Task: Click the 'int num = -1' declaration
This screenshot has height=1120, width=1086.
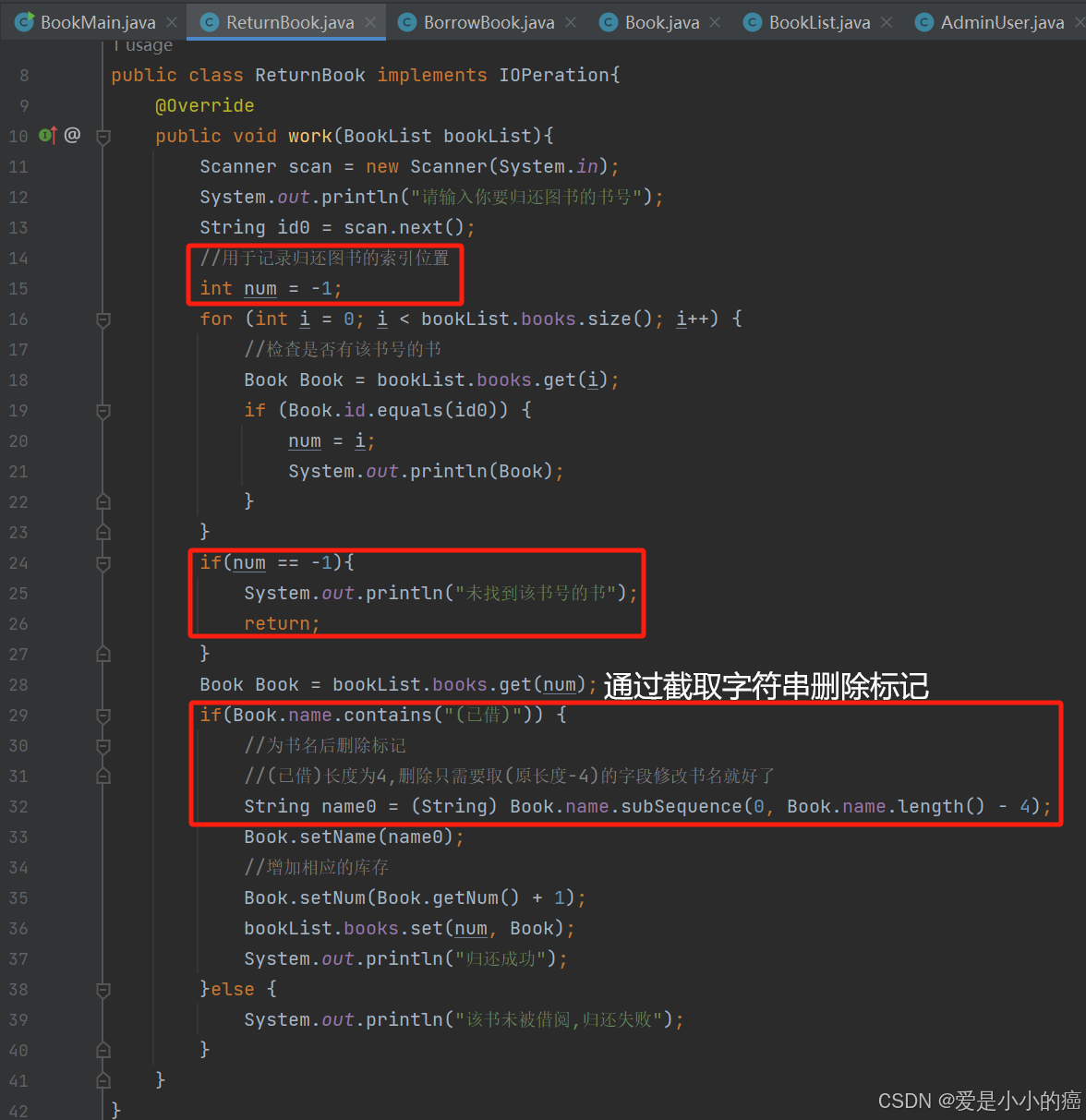Action: (x=271, y=289)
